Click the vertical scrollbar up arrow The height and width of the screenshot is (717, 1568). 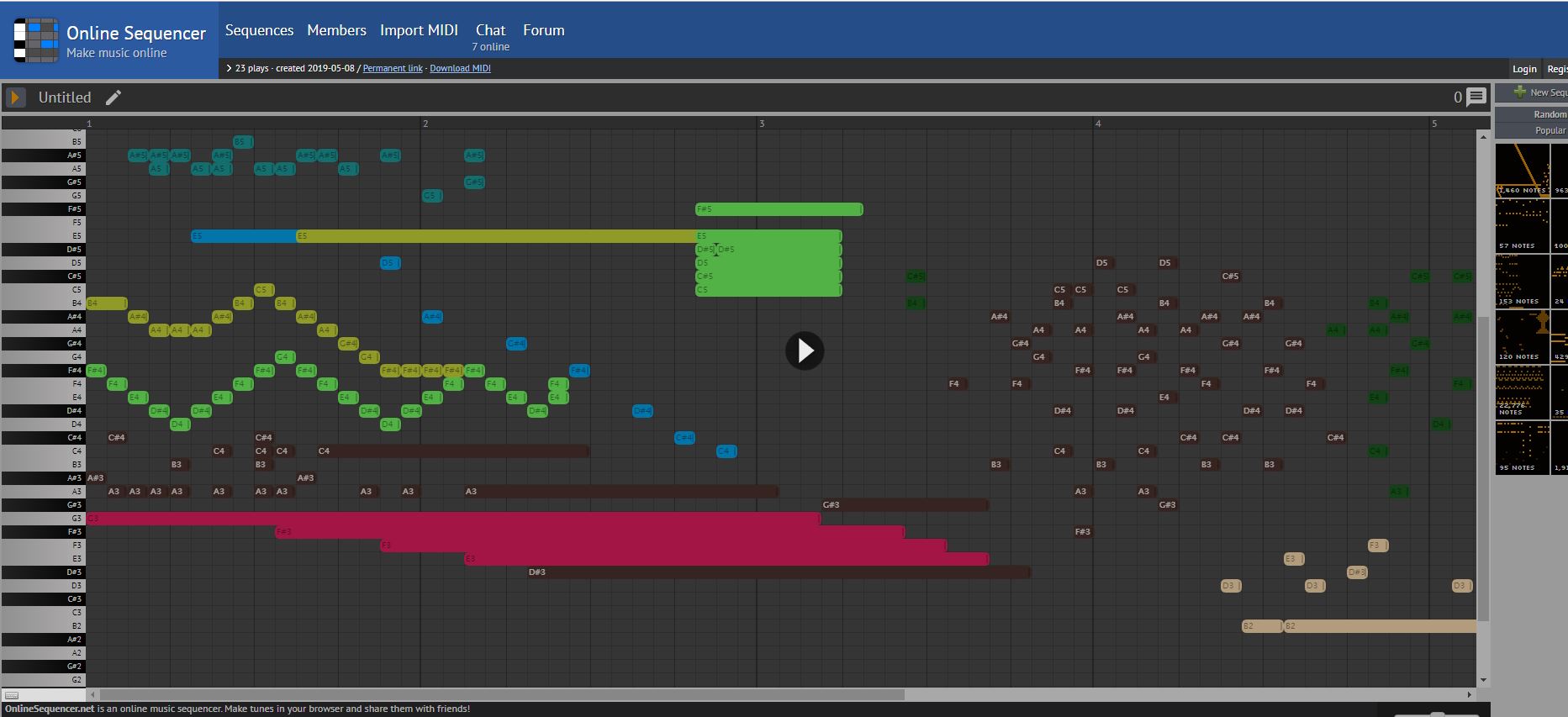(x=1483, y=136)
